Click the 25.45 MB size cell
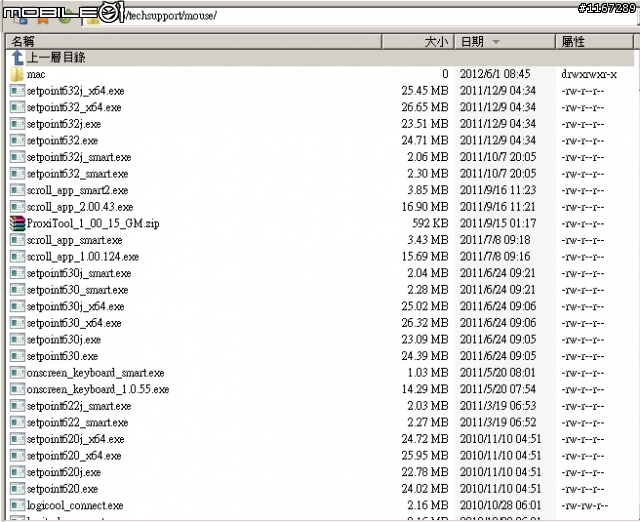Image resolution: width=640 pixels, height=522 pixels. pos(425,91)
